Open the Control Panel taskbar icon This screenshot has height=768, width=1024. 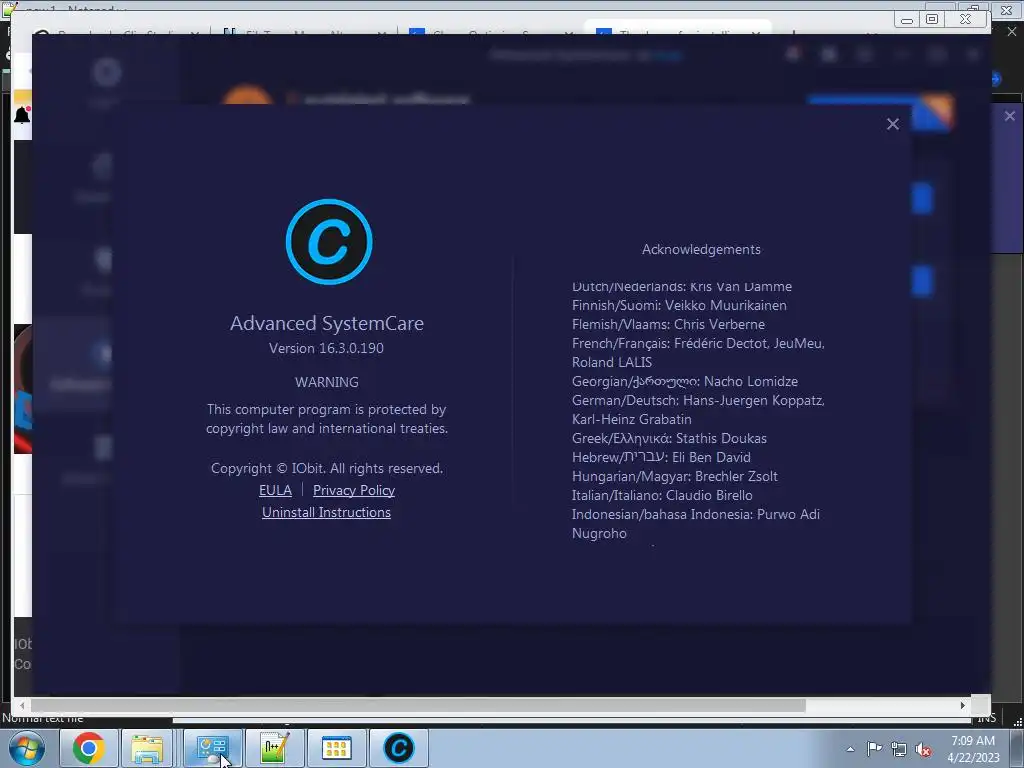[x=212, y=748]
